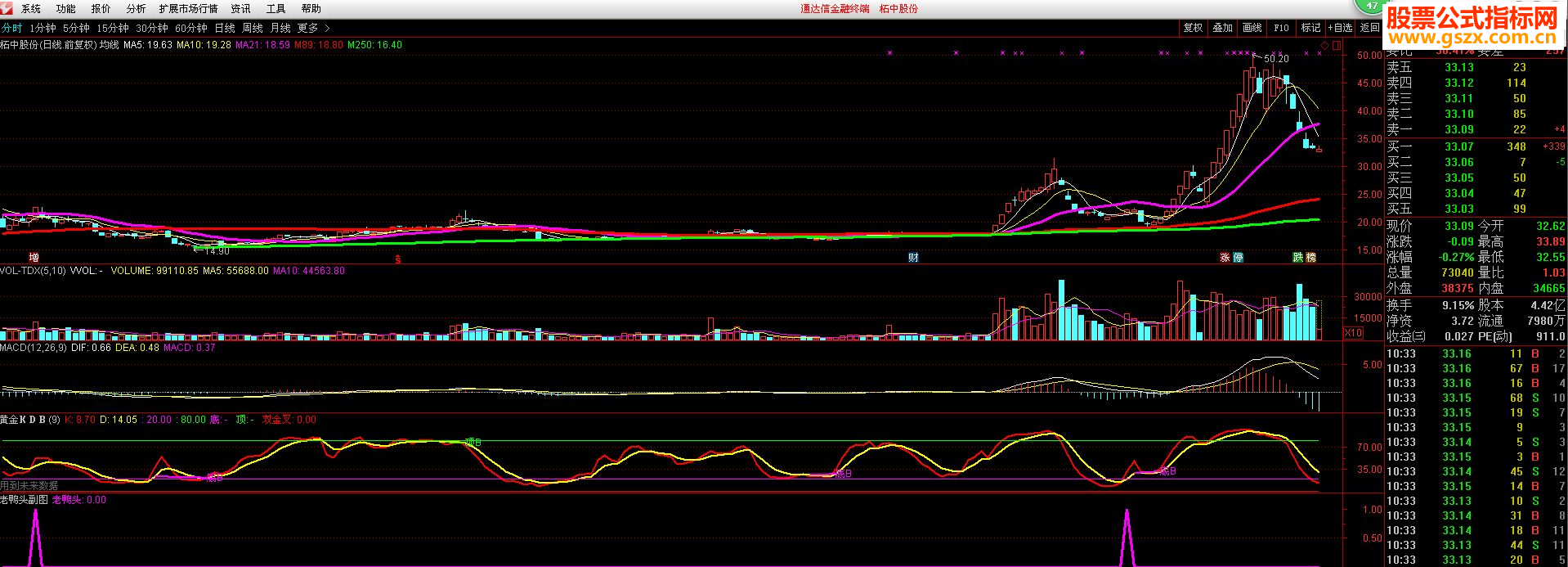Image resolution: width=1568 pixels, height=567 pixels.
Task: Click the 柘中股份 title text
Action: click(x=898, y=9)
